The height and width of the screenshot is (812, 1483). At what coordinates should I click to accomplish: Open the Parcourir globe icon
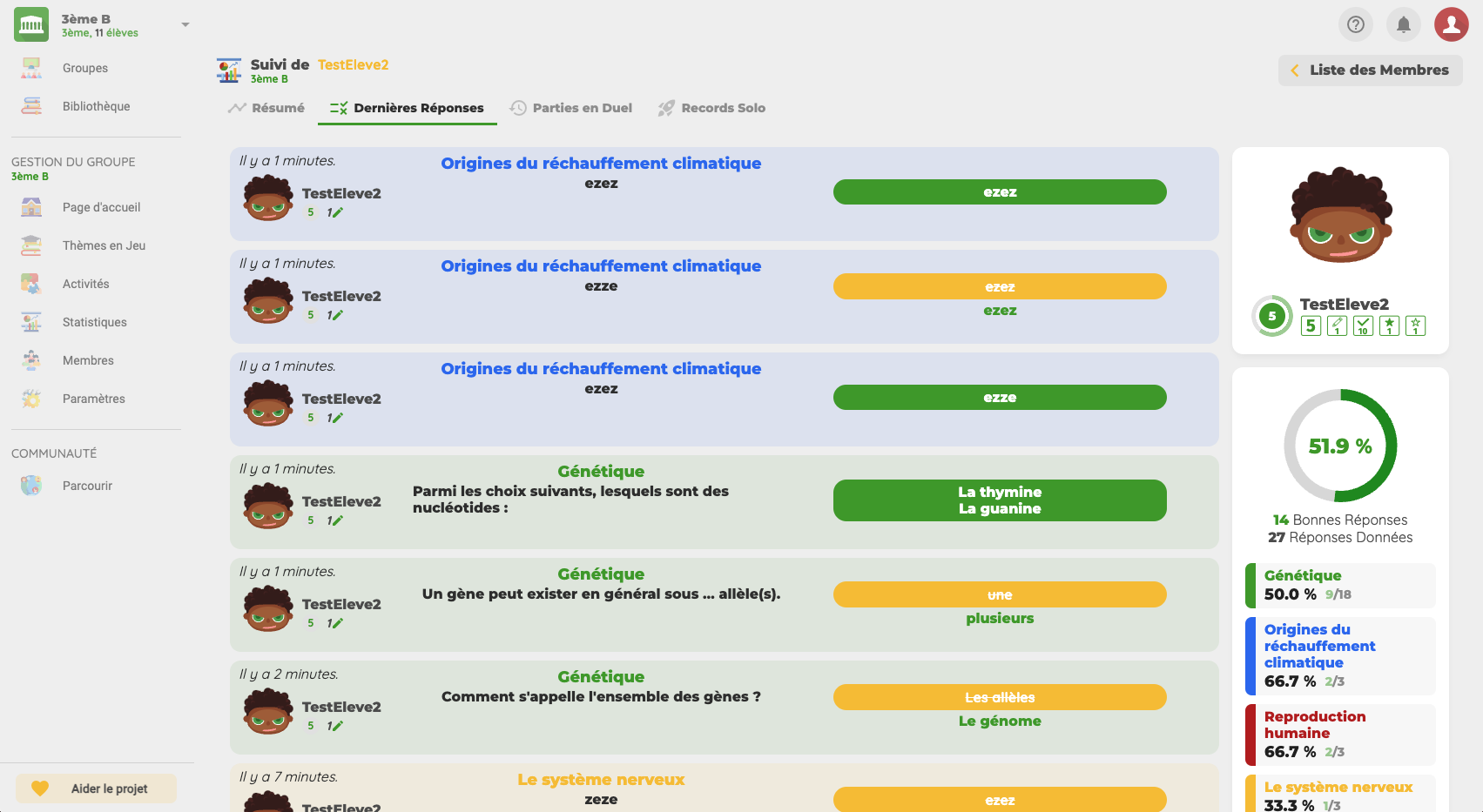(x=31, y=486)
